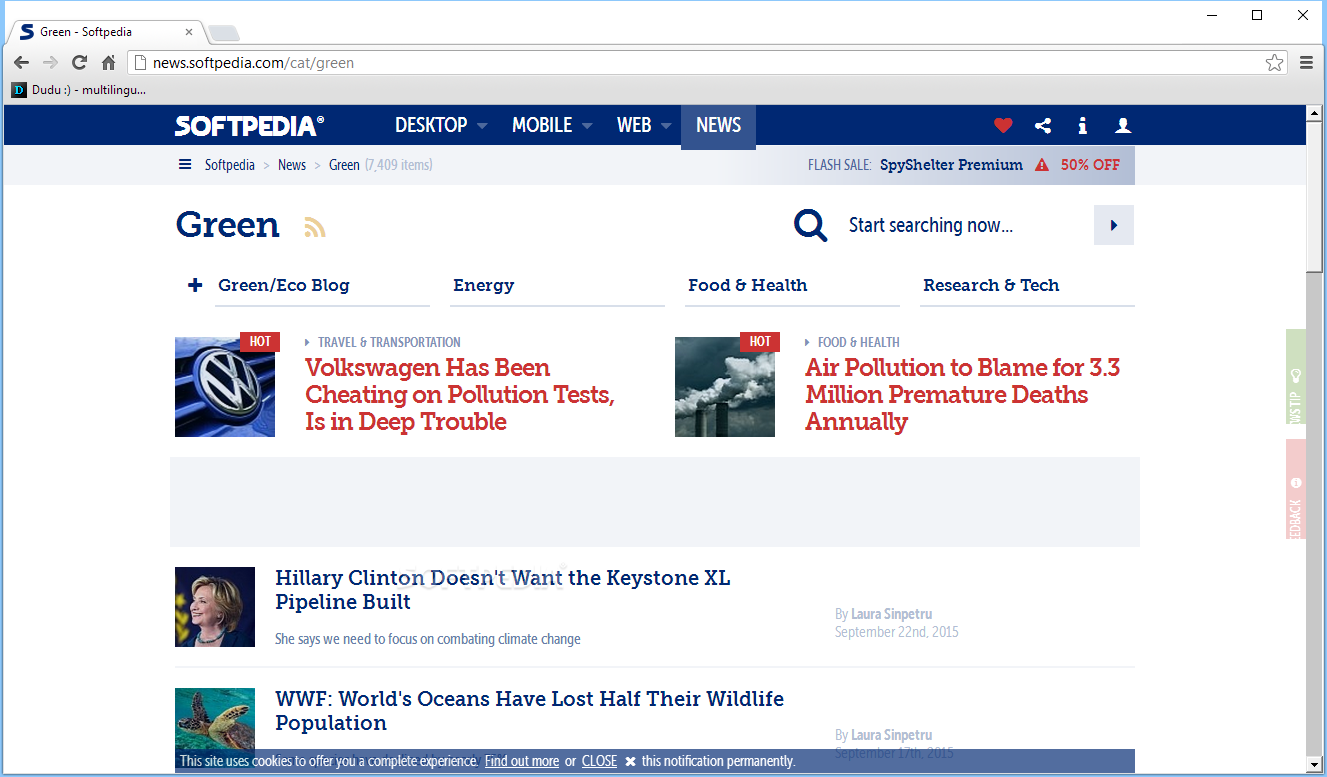Open the green News Tip side tab
Image resolution: width=1327 pixels, height=777 pixels.
(1296, 377)
